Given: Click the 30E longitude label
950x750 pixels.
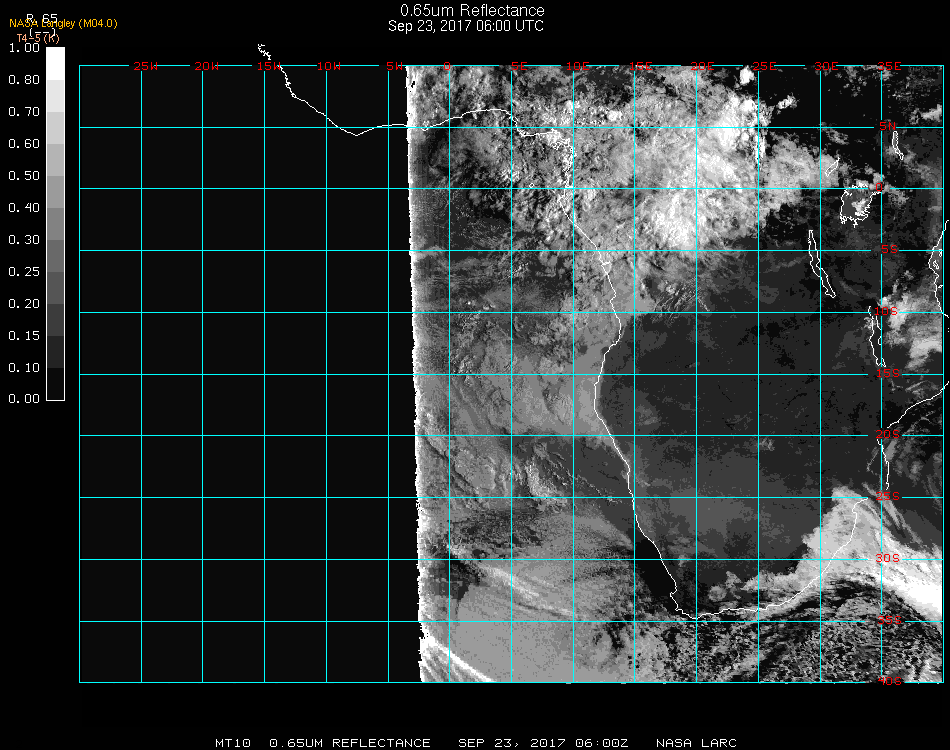Looking at the screenshot, I should tap(826, 66).
